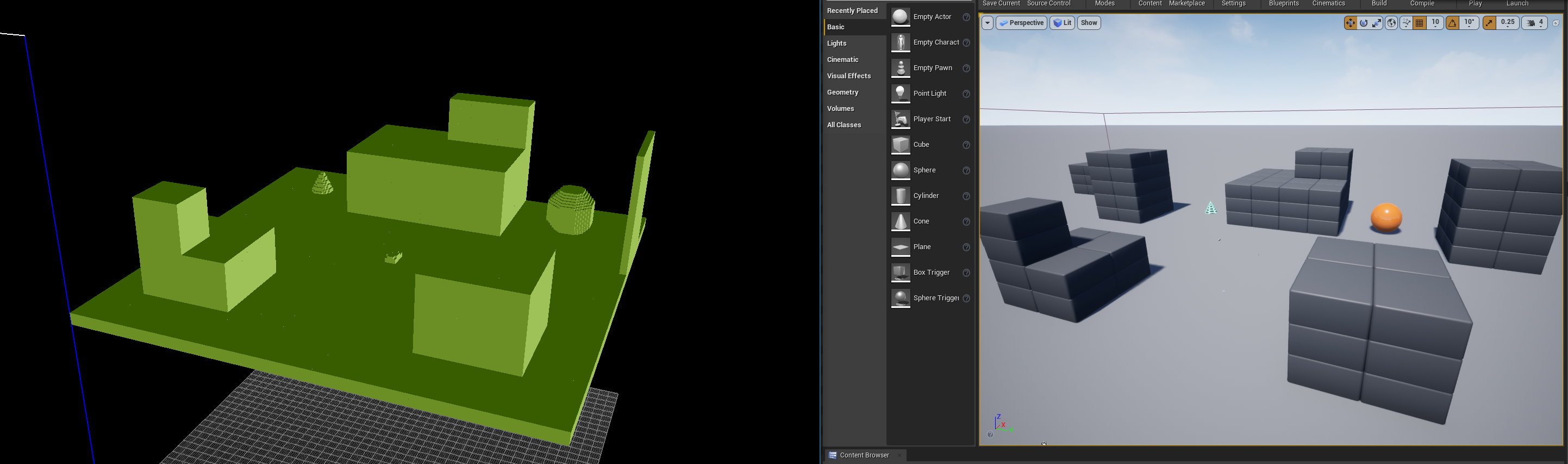Viewport: 1568px width, 464px height.
Task: Click the Player Start actor icon
Action: pyautogui.click(x=900, y=119)
